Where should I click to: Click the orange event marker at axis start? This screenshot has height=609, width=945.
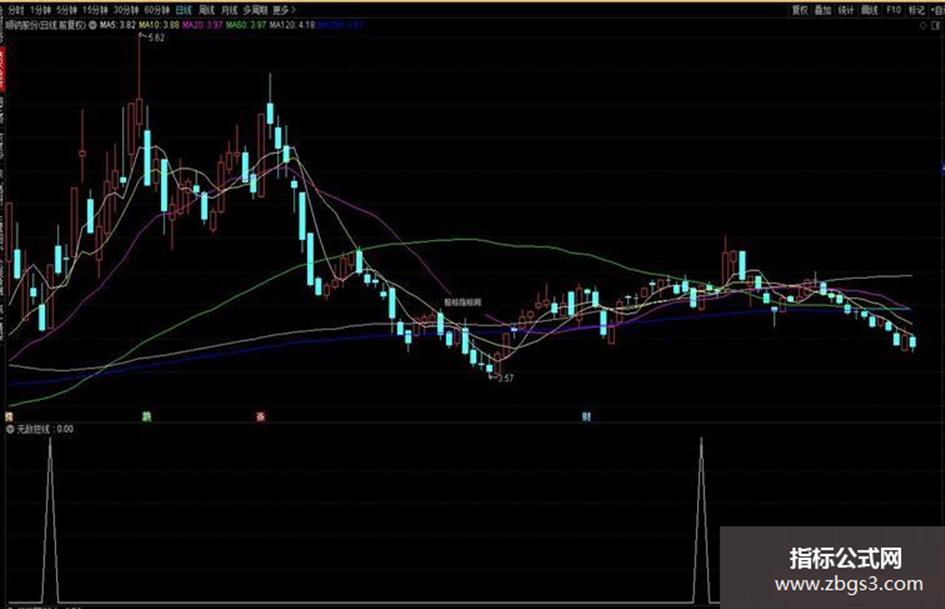(9, 416)
